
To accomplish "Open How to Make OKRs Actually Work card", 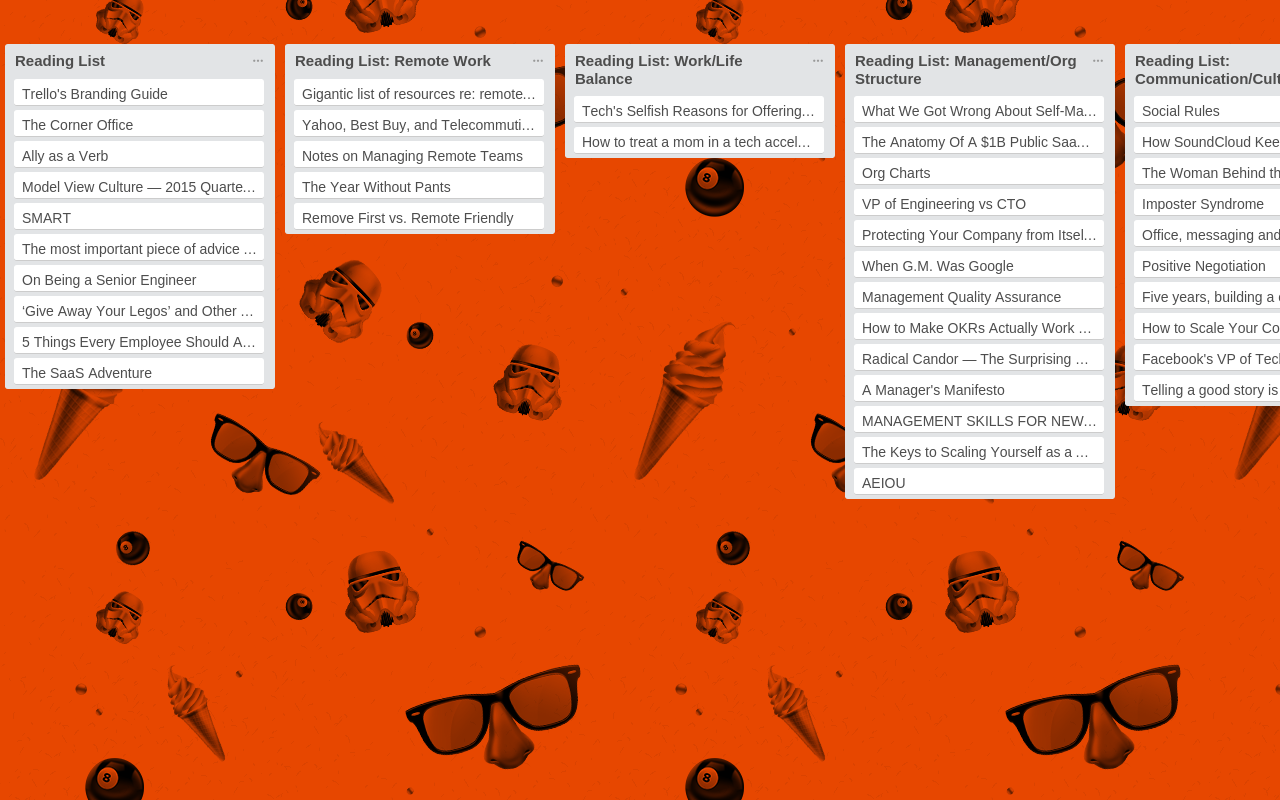I will (979, 327).
